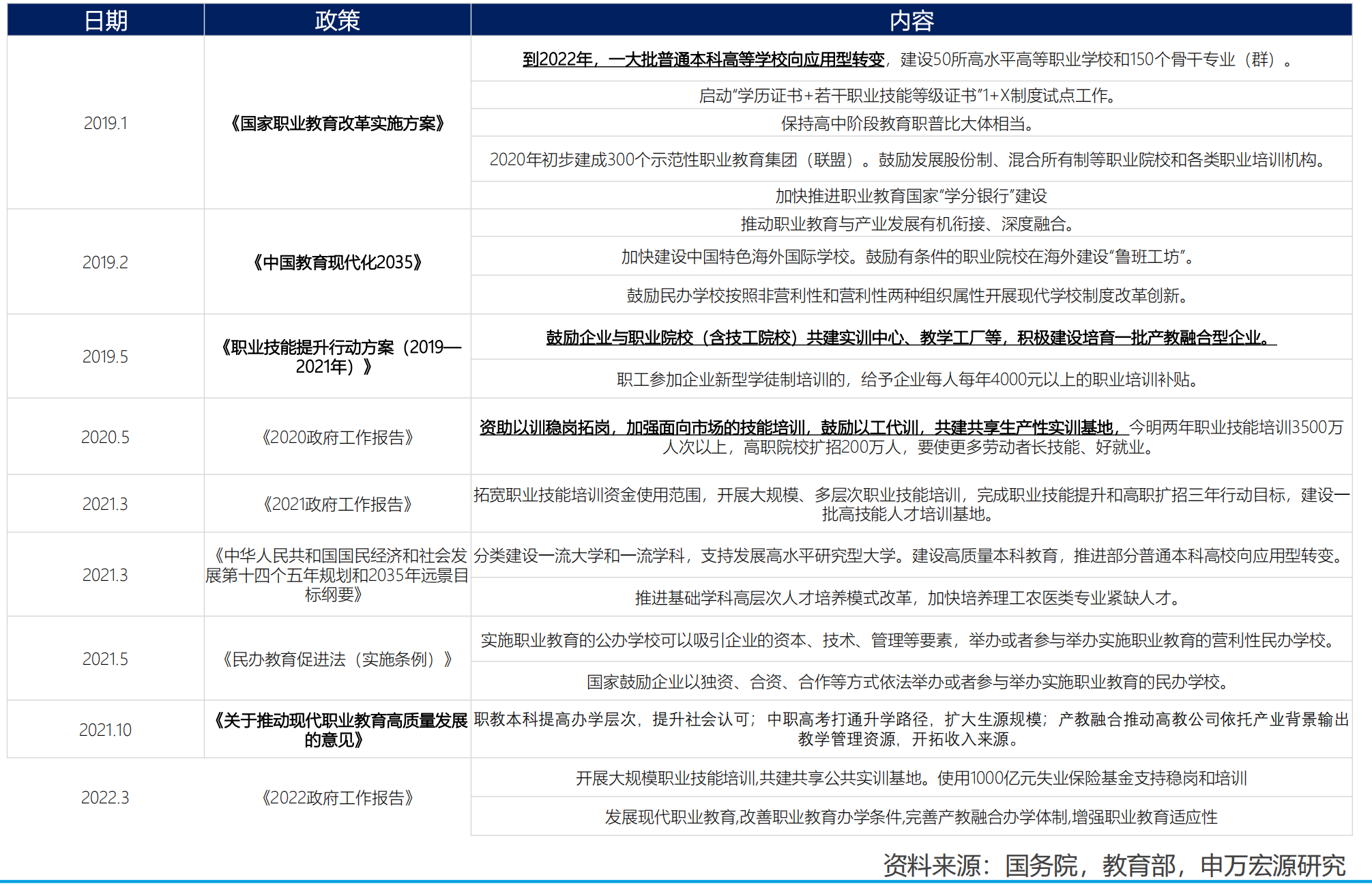1372x886 pixels.
Task: Click the 2022.3 date cell
Action: click(106, 798)
